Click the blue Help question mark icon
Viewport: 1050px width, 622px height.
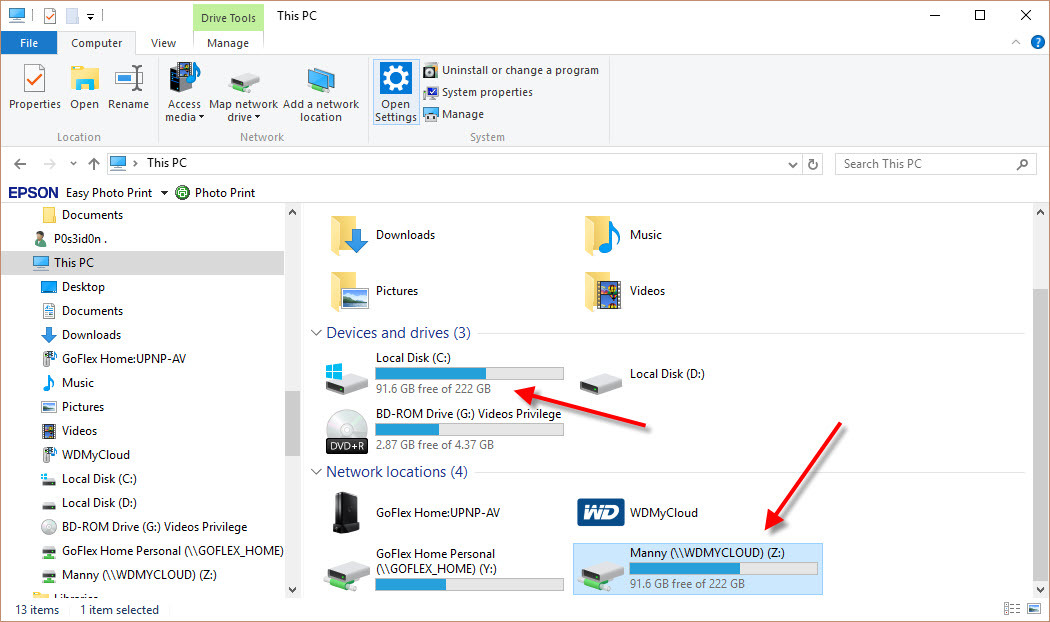pos(1037,42)
